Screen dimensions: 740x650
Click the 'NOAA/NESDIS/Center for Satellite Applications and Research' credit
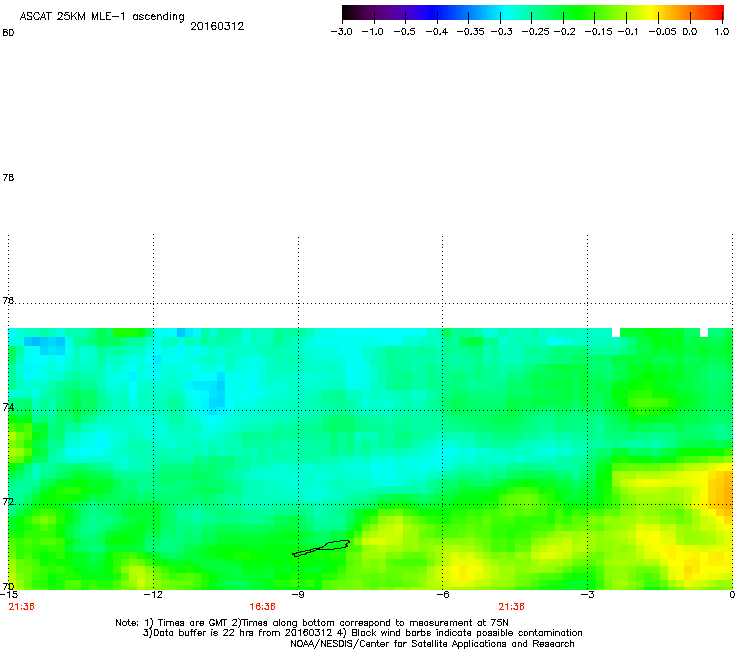pyautogui.click(x=432, y=644)
